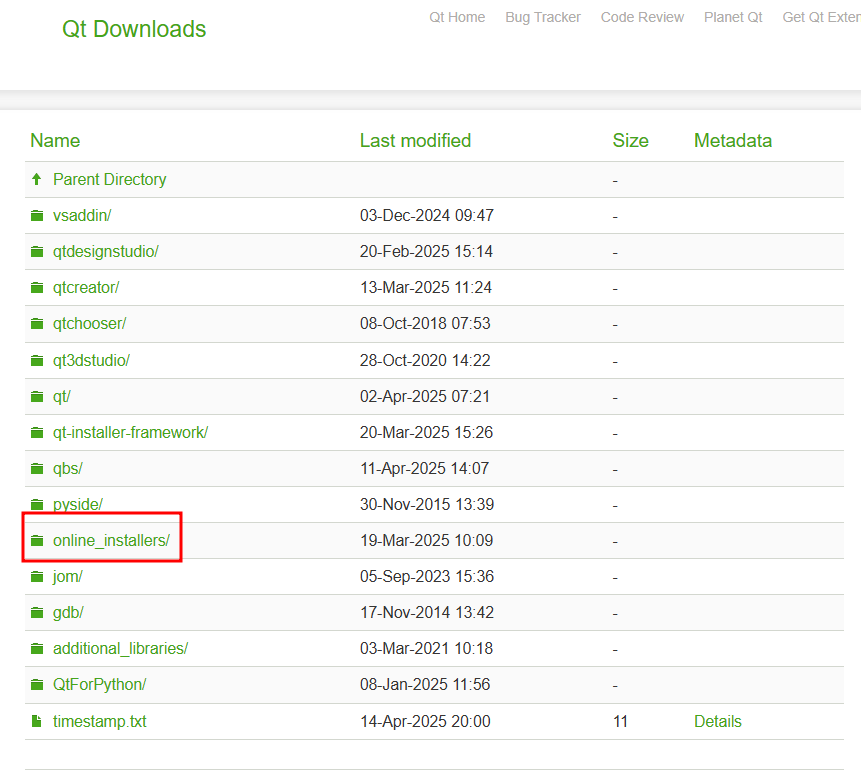This screenshot has width=861, height=779.
Task: Click the Qt Downloads page title
Action: coord(134,29)
